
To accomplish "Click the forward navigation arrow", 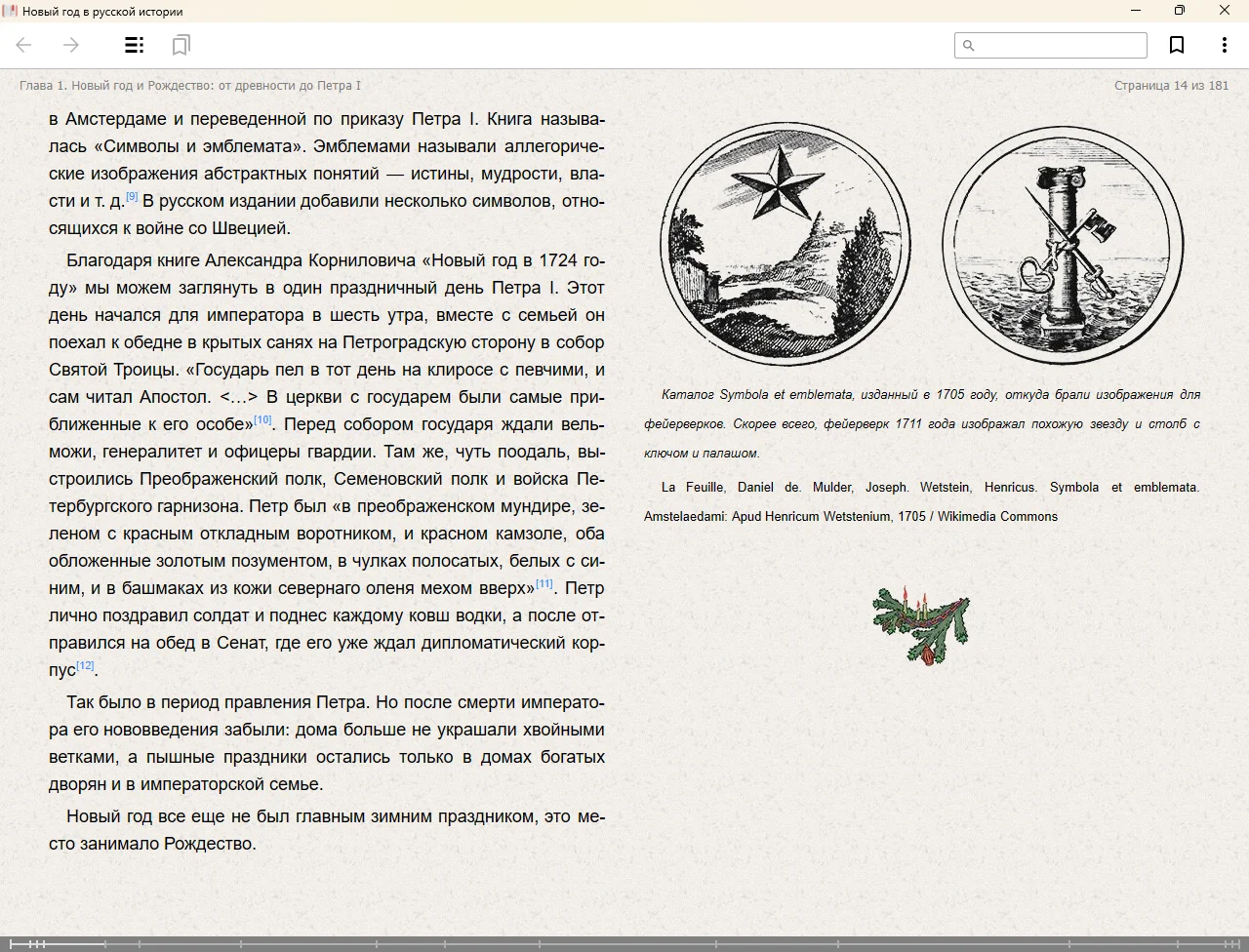I will [71, 45].
